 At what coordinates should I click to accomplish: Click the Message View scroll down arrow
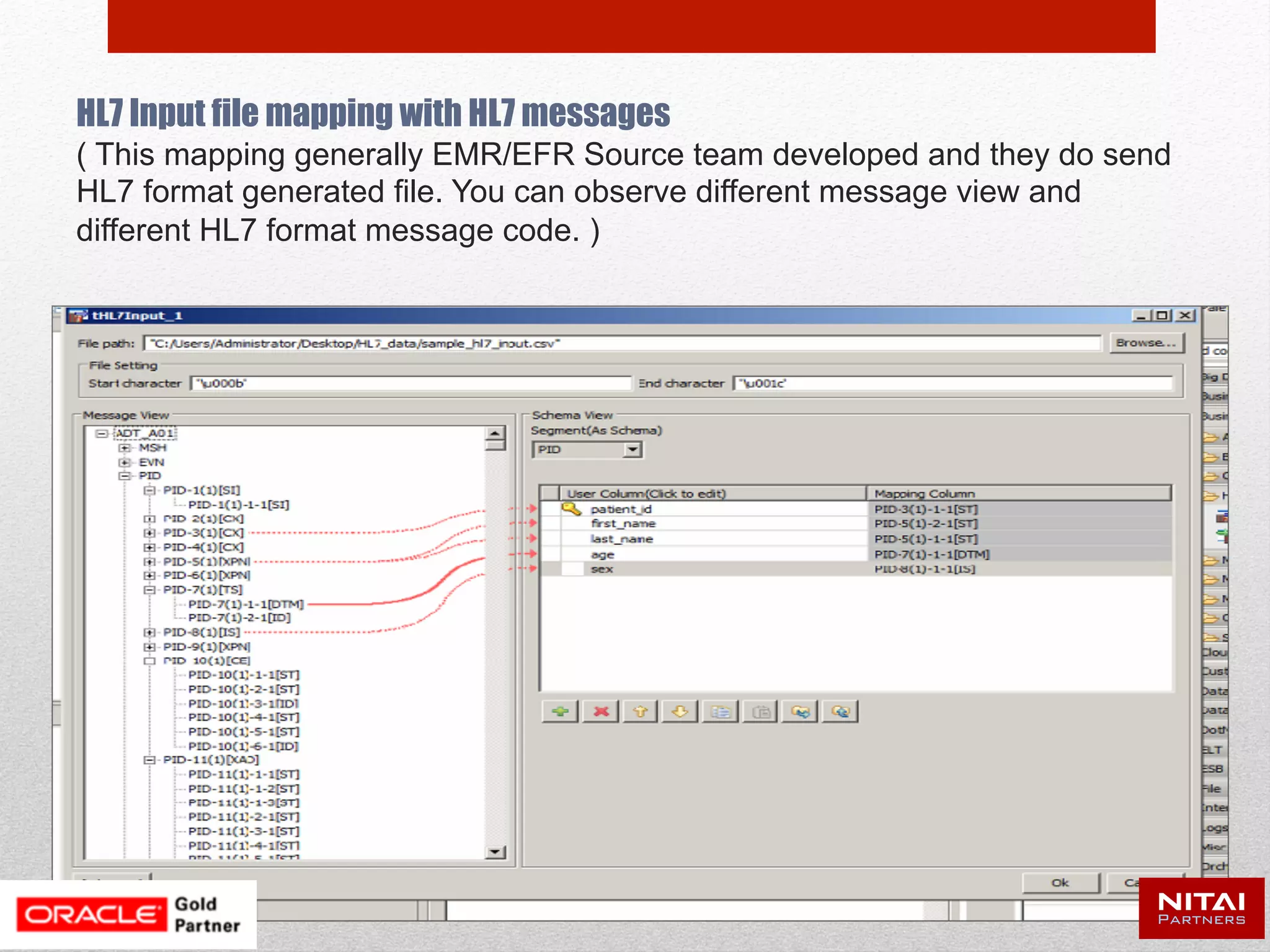495,852
